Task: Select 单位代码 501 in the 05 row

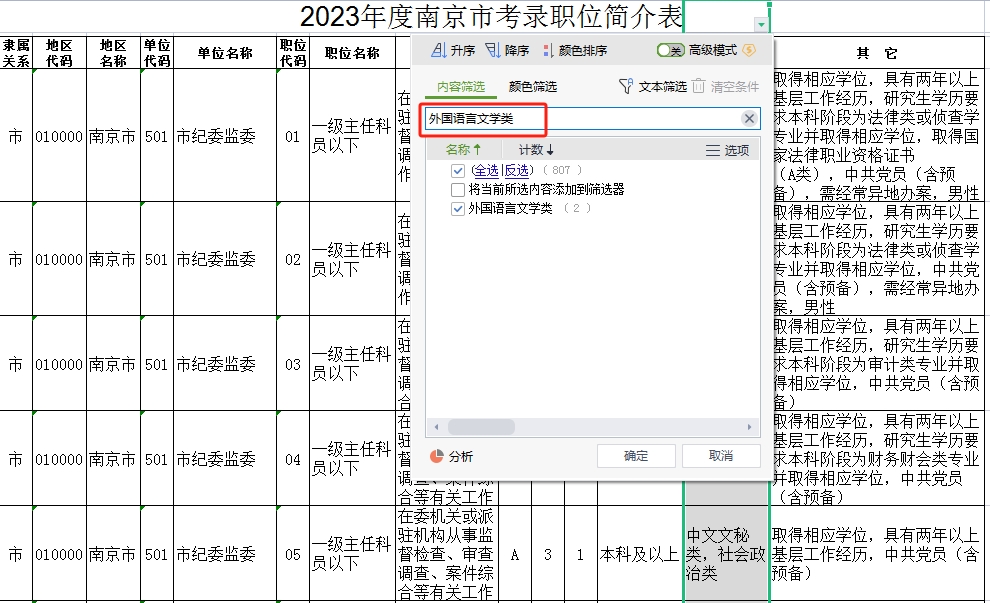Action: point(157,554)
